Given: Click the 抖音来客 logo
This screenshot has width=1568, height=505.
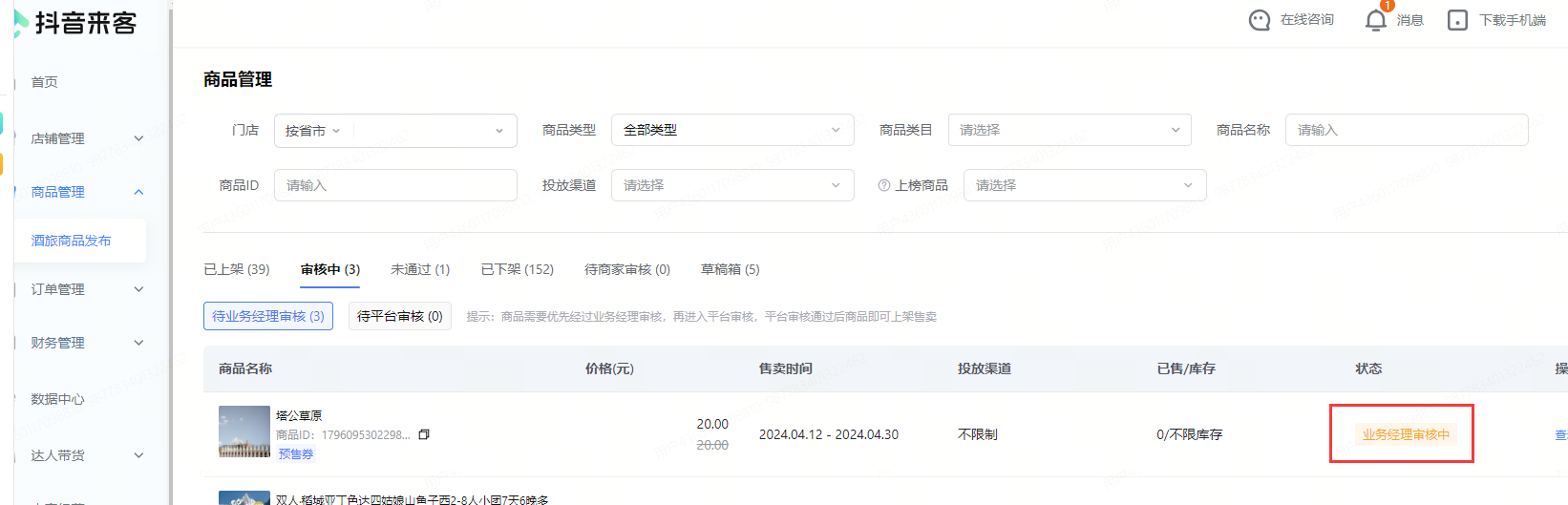Looking at the screenshot, I should (x=76, y=23).
